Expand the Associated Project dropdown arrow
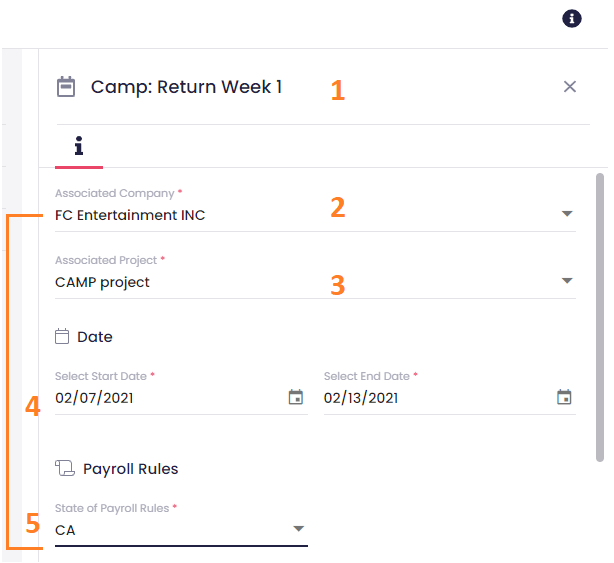Screen dimensions: 614x563 tap(567, 281)
